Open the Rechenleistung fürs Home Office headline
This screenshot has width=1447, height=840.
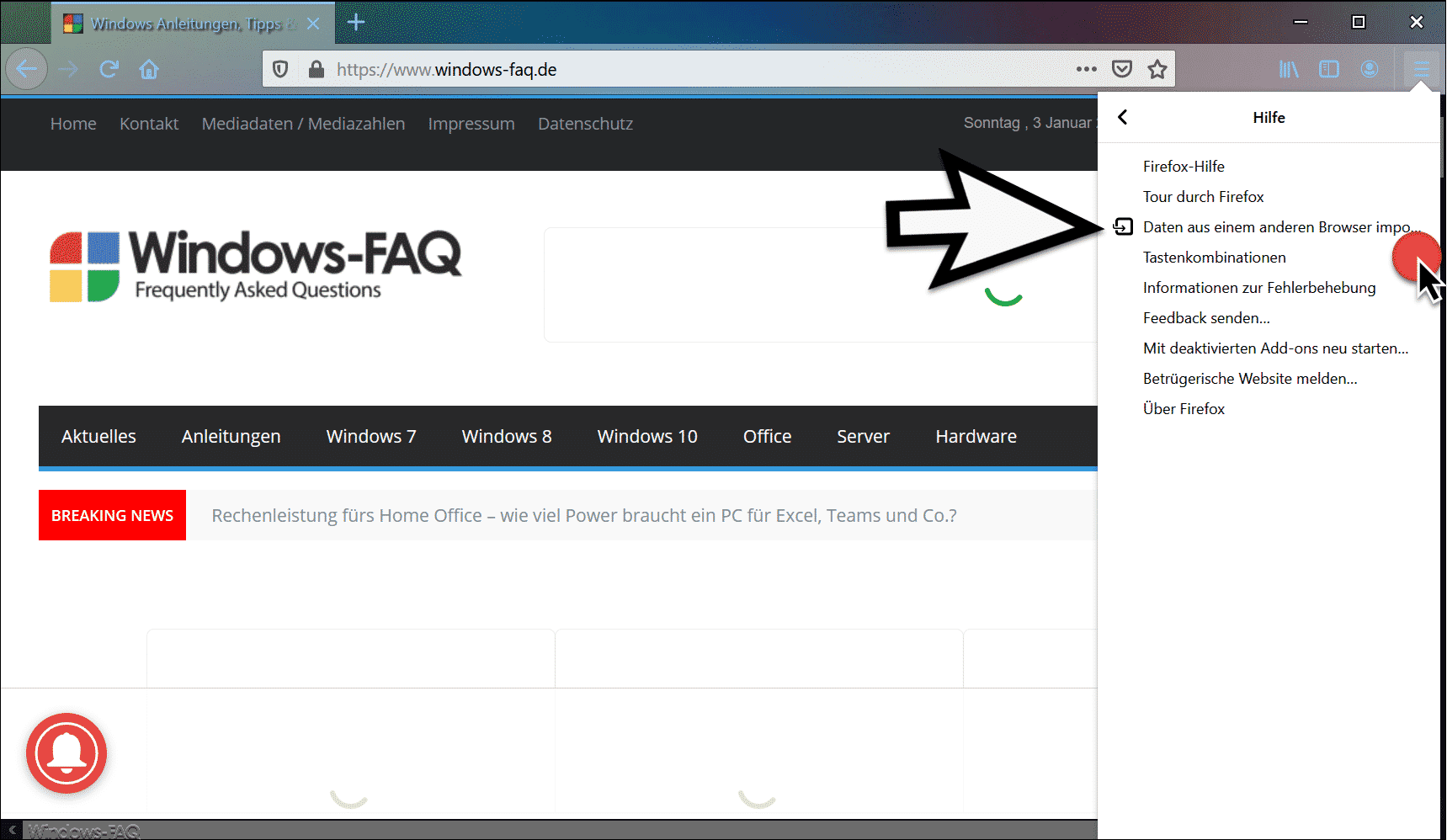[x=584, y=515]
